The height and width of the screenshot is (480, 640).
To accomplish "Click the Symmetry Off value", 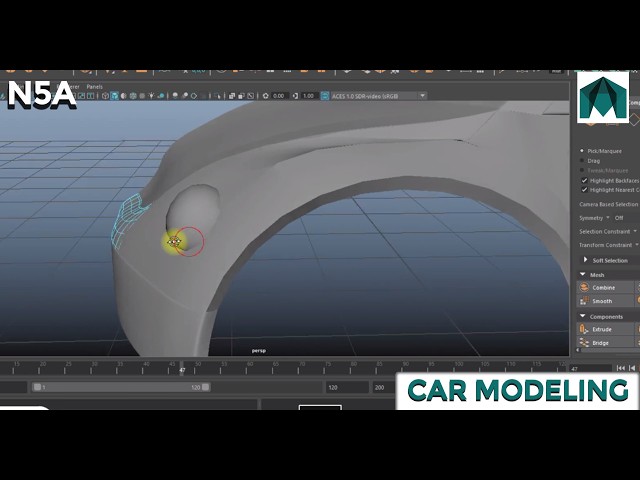I will (x=619, y=218).
